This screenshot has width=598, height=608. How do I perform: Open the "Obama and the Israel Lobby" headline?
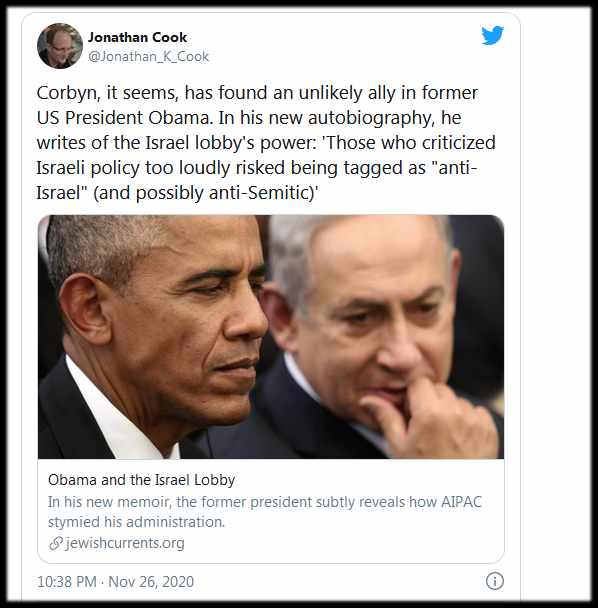pyautogui.click(x=142, y=480)
